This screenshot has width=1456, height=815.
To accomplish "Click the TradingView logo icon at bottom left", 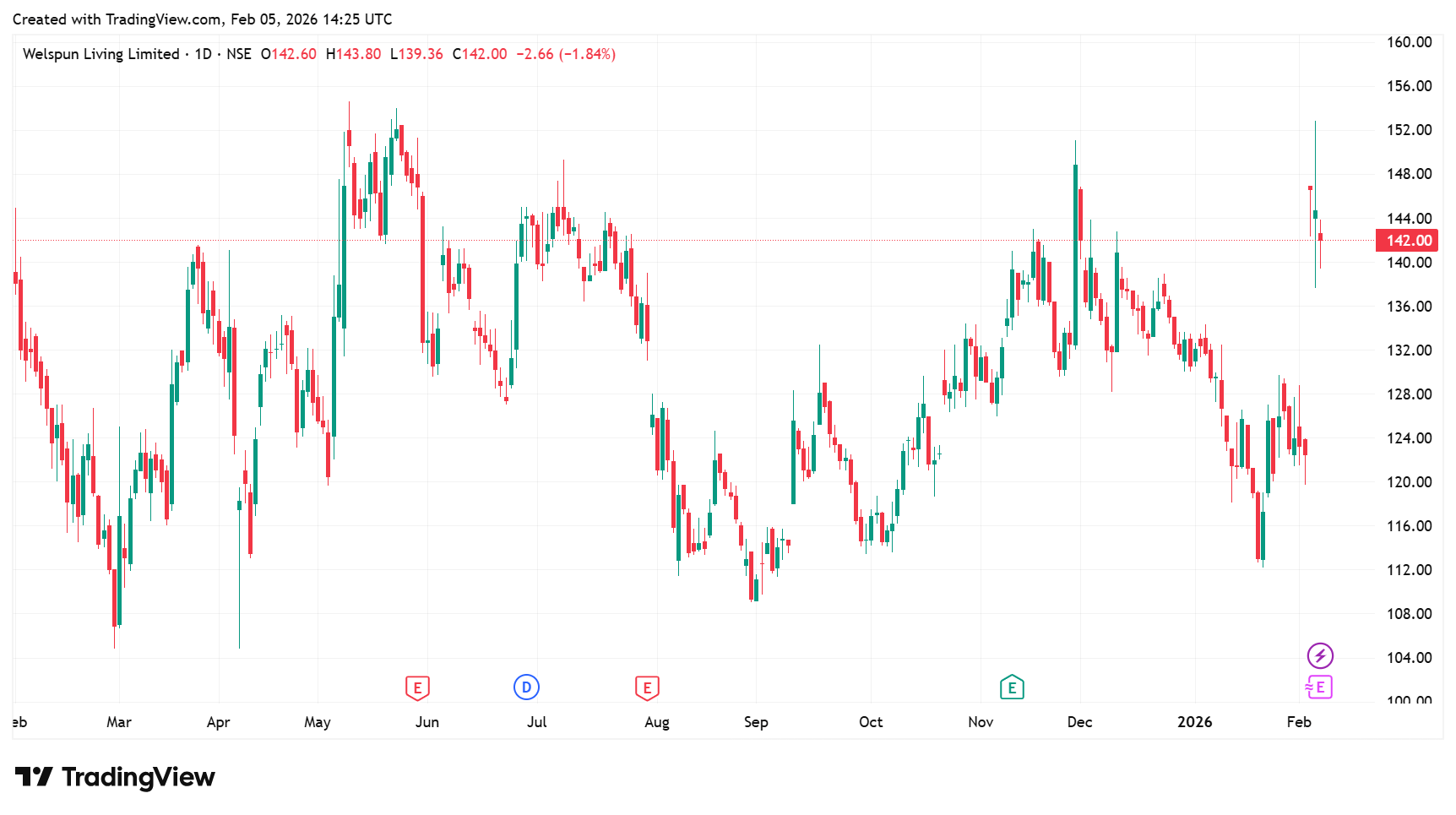I will [34, 776].
